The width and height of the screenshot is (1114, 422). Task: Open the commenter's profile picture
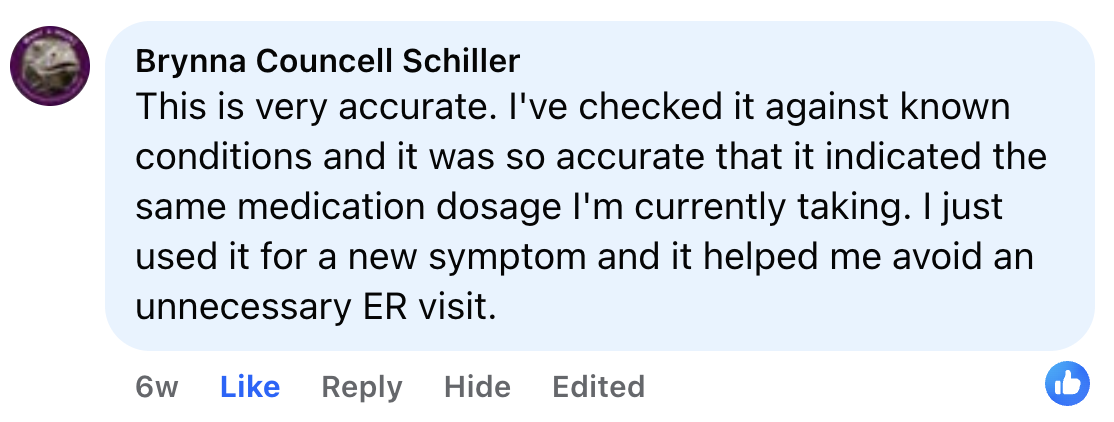pos(50,68)
